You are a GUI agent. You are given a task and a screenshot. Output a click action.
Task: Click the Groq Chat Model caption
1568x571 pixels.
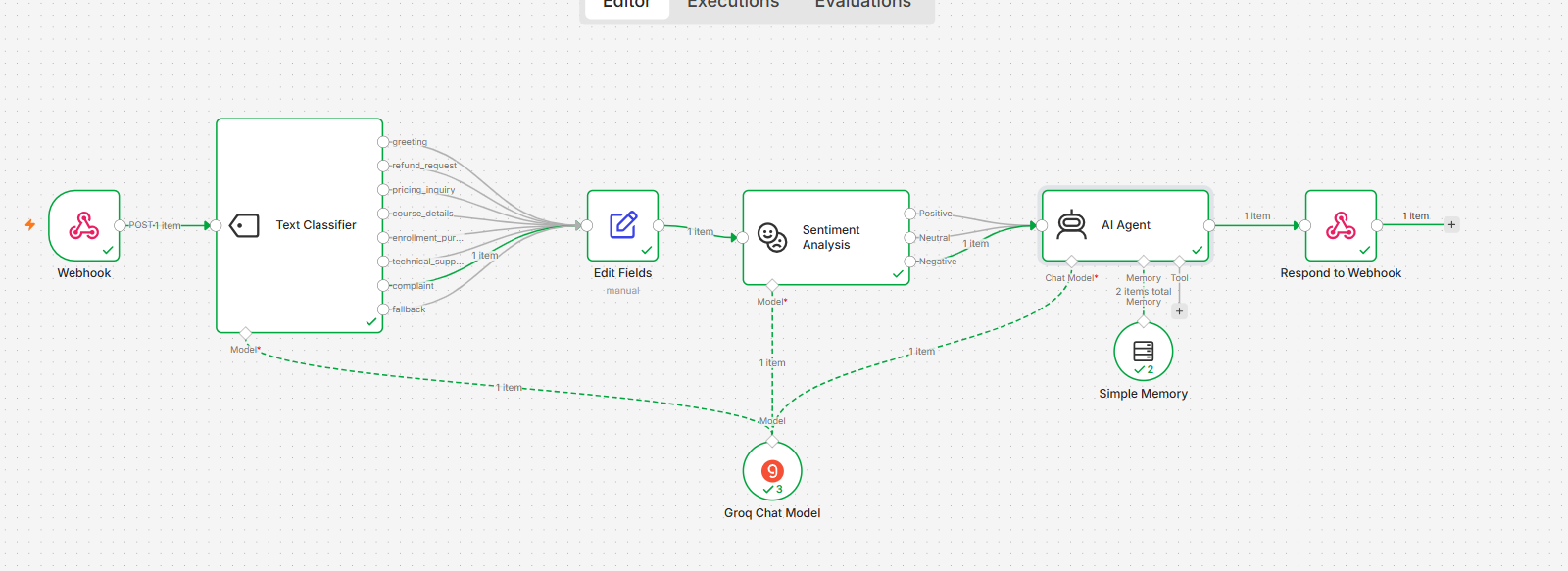click(x=772, y=513)
